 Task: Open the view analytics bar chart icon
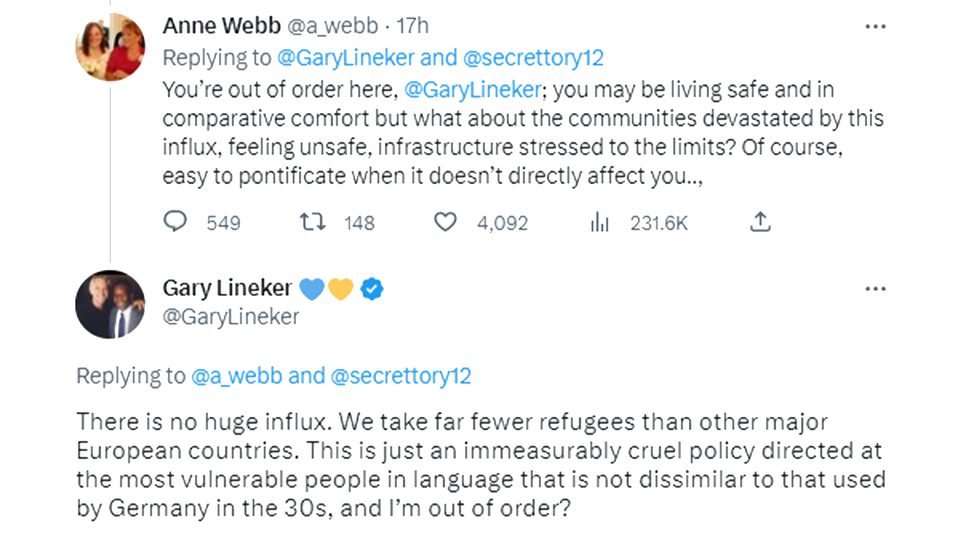point(599,222)
